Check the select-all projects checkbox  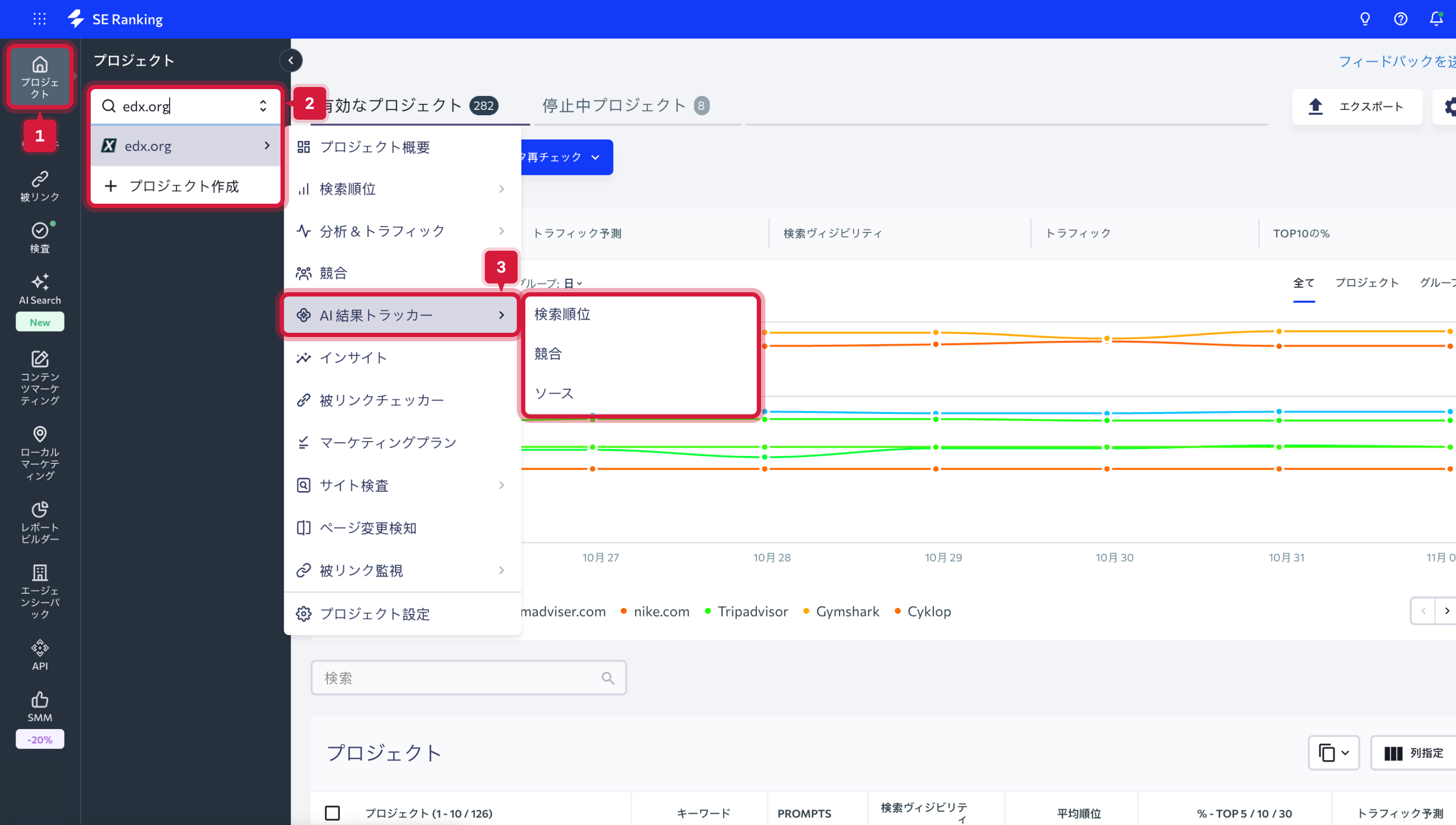coord(333,813)
